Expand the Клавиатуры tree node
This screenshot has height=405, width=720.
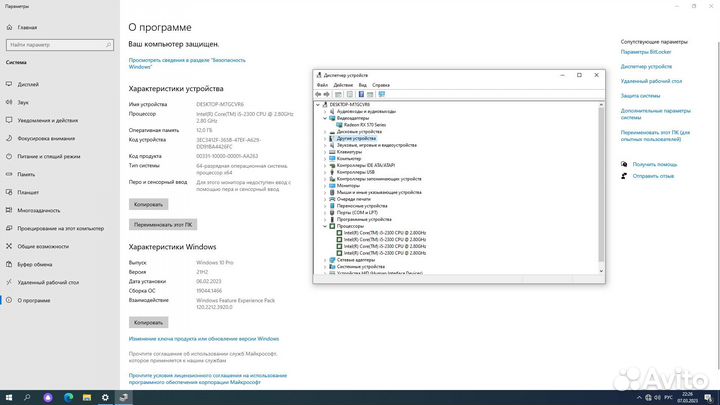pyautogui.click(x=324, y=151)
